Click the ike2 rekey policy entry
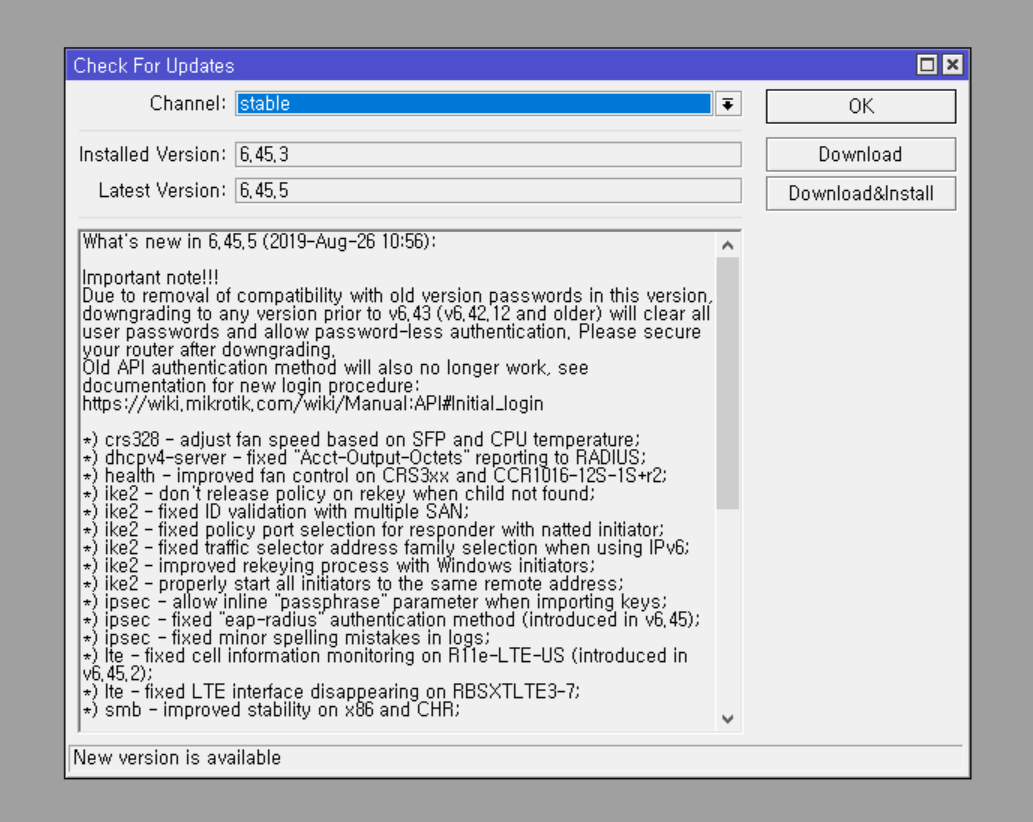The image size is (1033, 822). (339, 493)
